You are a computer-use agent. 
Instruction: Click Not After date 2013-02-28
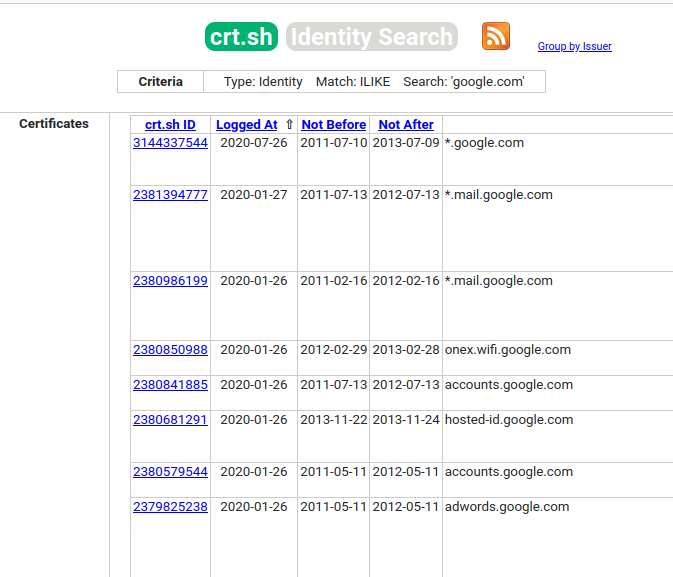[x=406, y=349]
